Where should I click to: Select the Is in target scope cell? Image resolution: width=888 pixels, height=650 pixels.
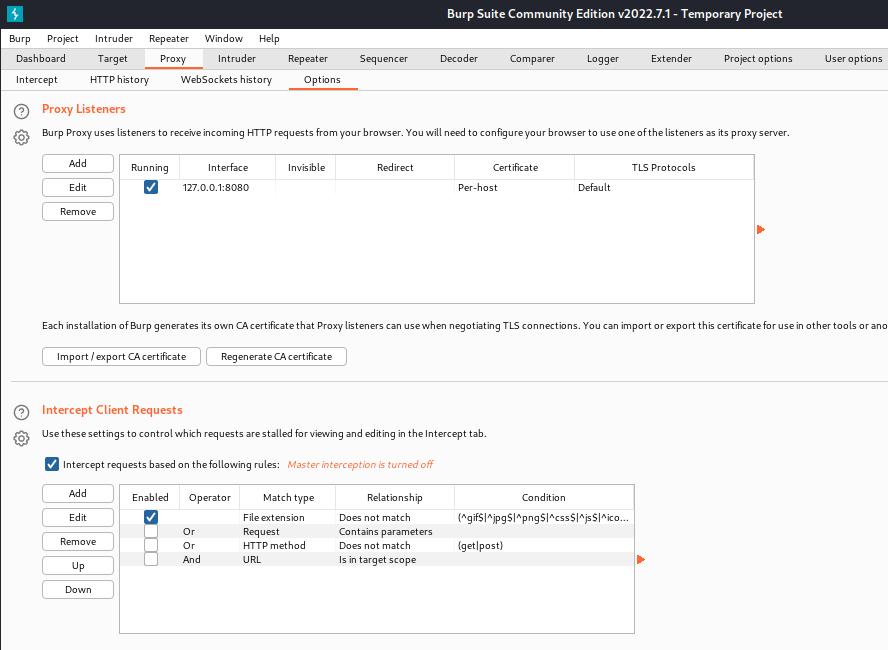[395, 559]
